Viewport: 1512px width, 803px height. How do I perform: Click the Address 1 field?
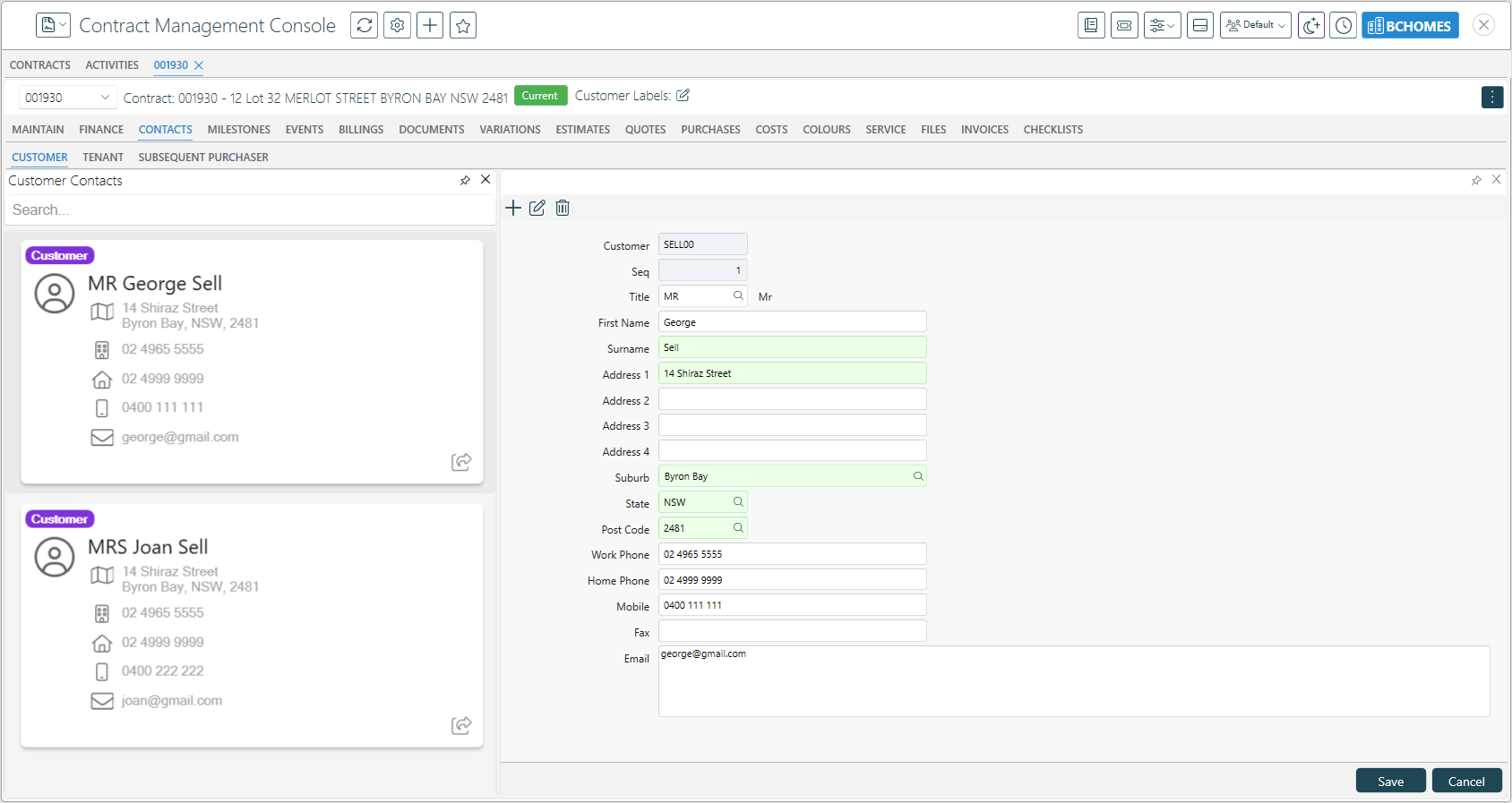(793, 373)
